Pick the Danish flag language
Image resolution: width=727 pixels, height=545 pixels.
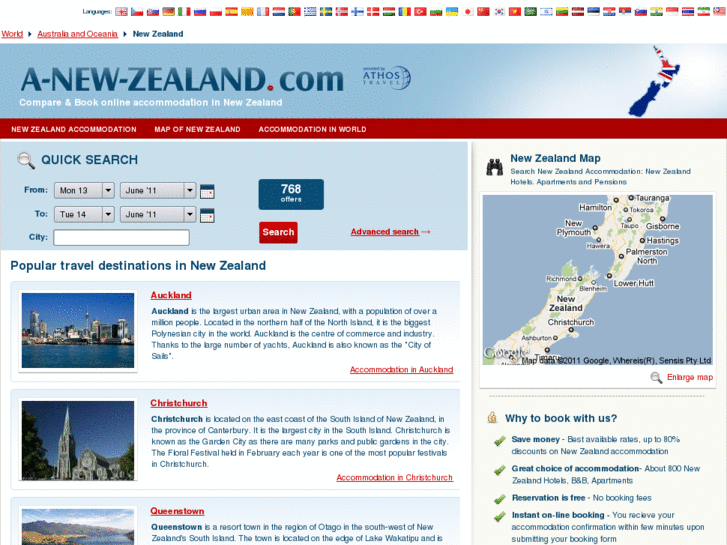pos(373,12)
